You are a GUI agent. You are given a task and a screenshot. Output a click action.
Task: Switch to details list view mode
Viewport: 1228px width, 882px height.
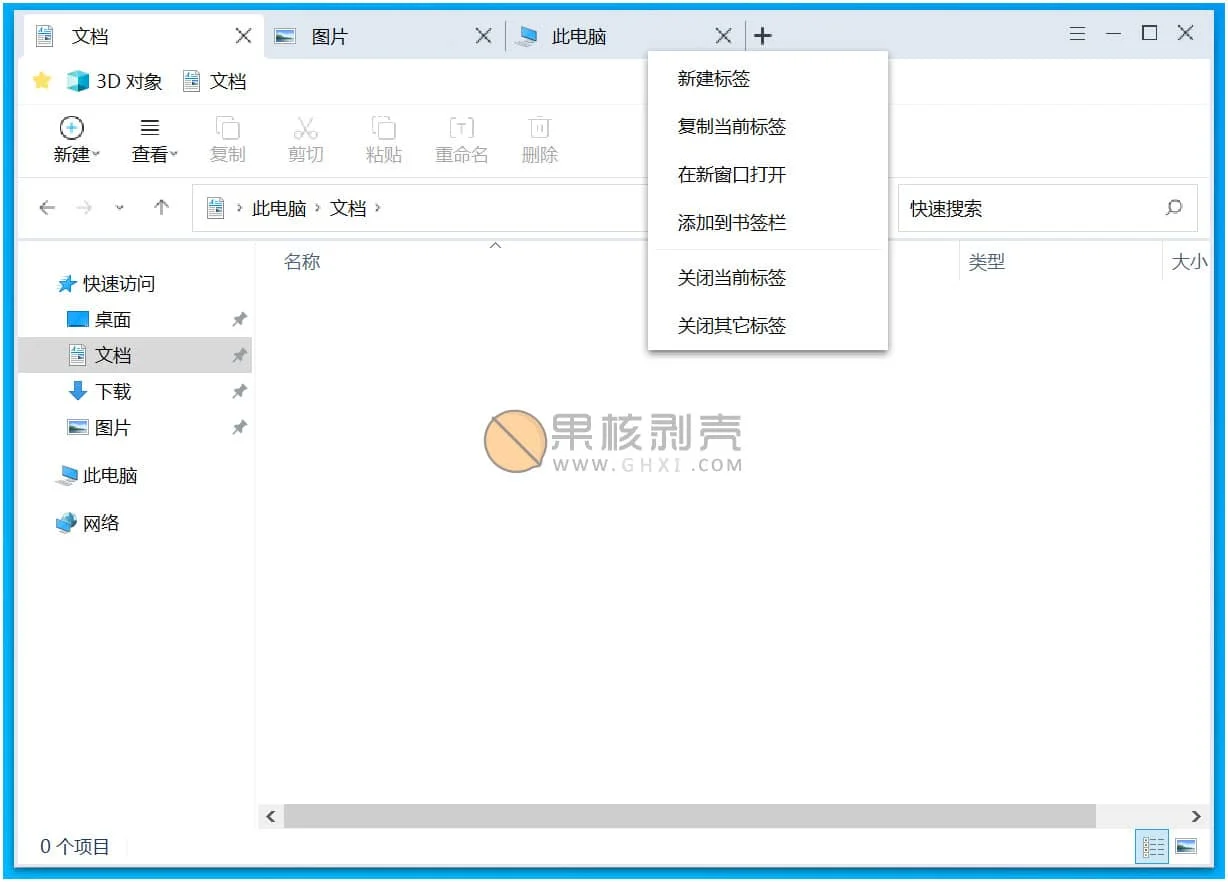click(x=1153, y=847)
